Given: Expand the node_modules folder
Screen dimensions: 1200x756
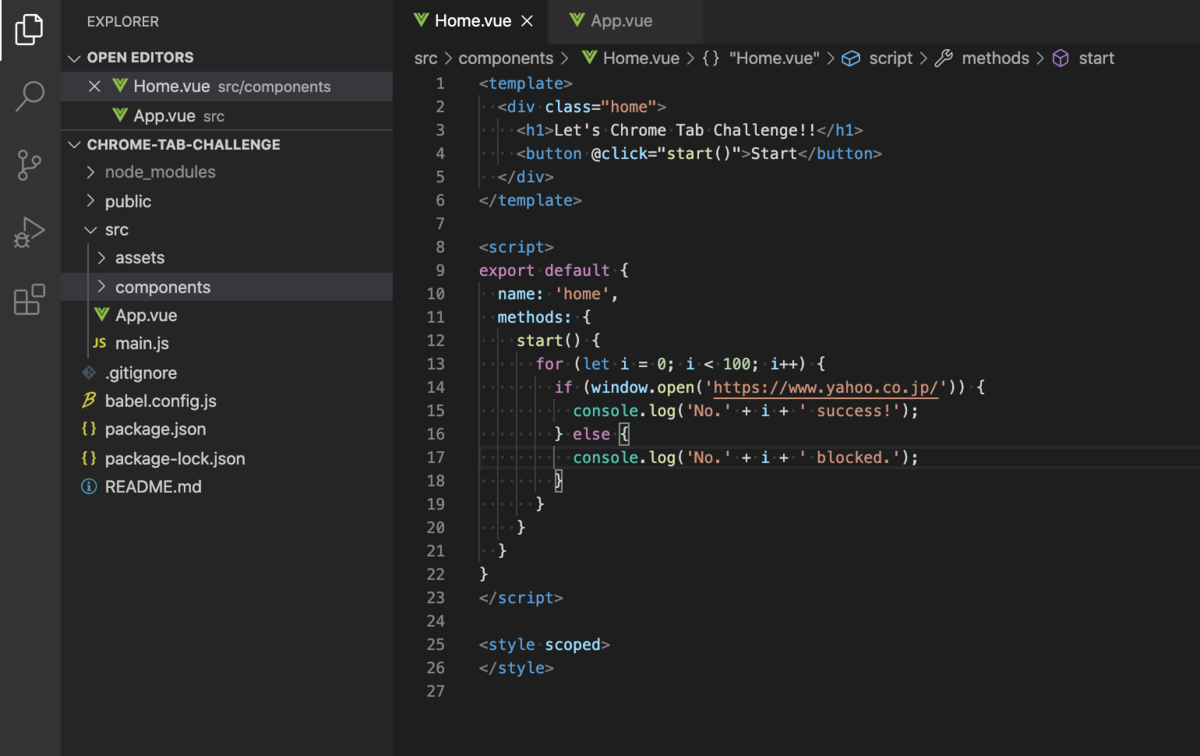Looking at the screenshot, I should click(227, 172).
